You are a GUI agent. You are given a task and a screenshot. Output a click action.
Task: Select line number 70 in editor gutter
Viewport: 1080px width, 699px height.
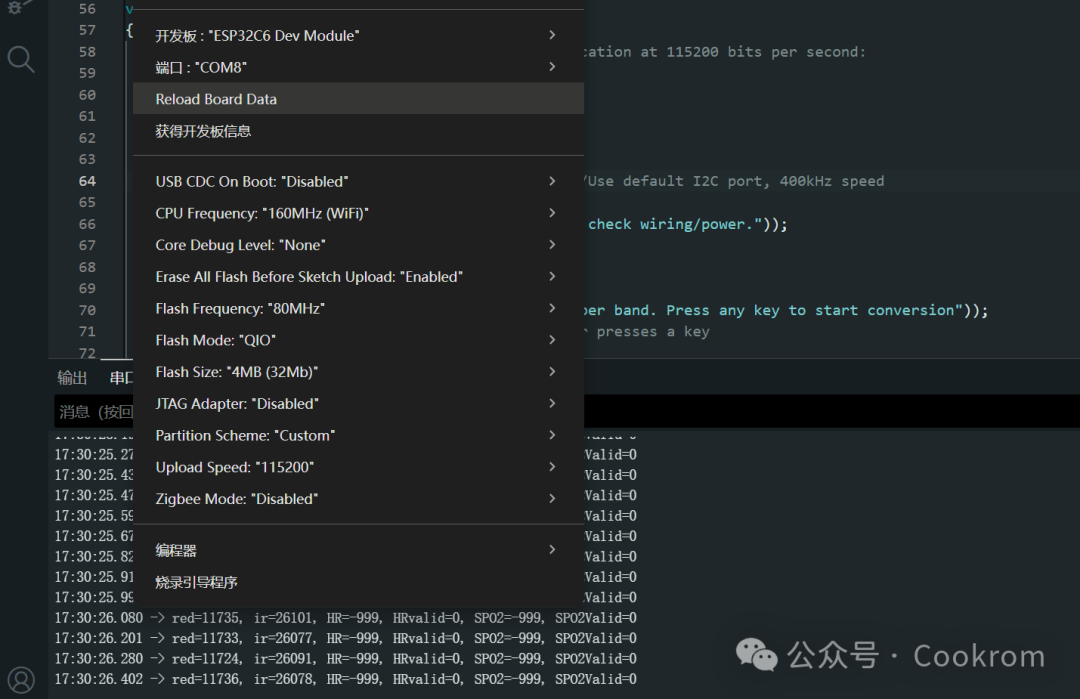(x=87, y=310)
